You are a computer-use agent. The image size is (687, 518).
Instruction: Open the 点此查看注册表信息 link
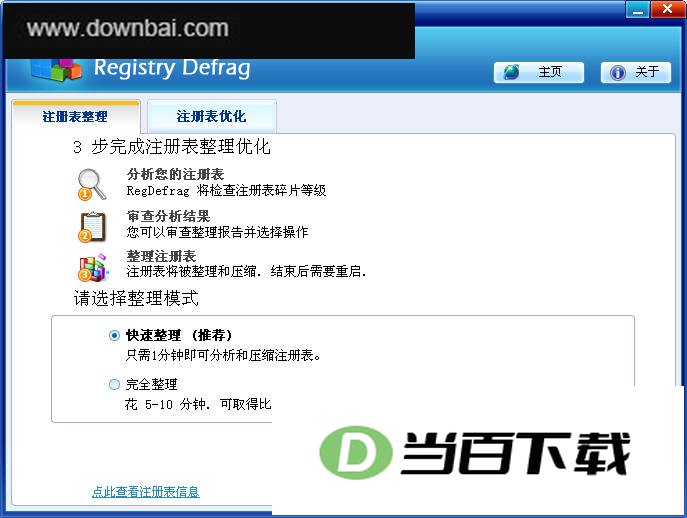(145, 492)
